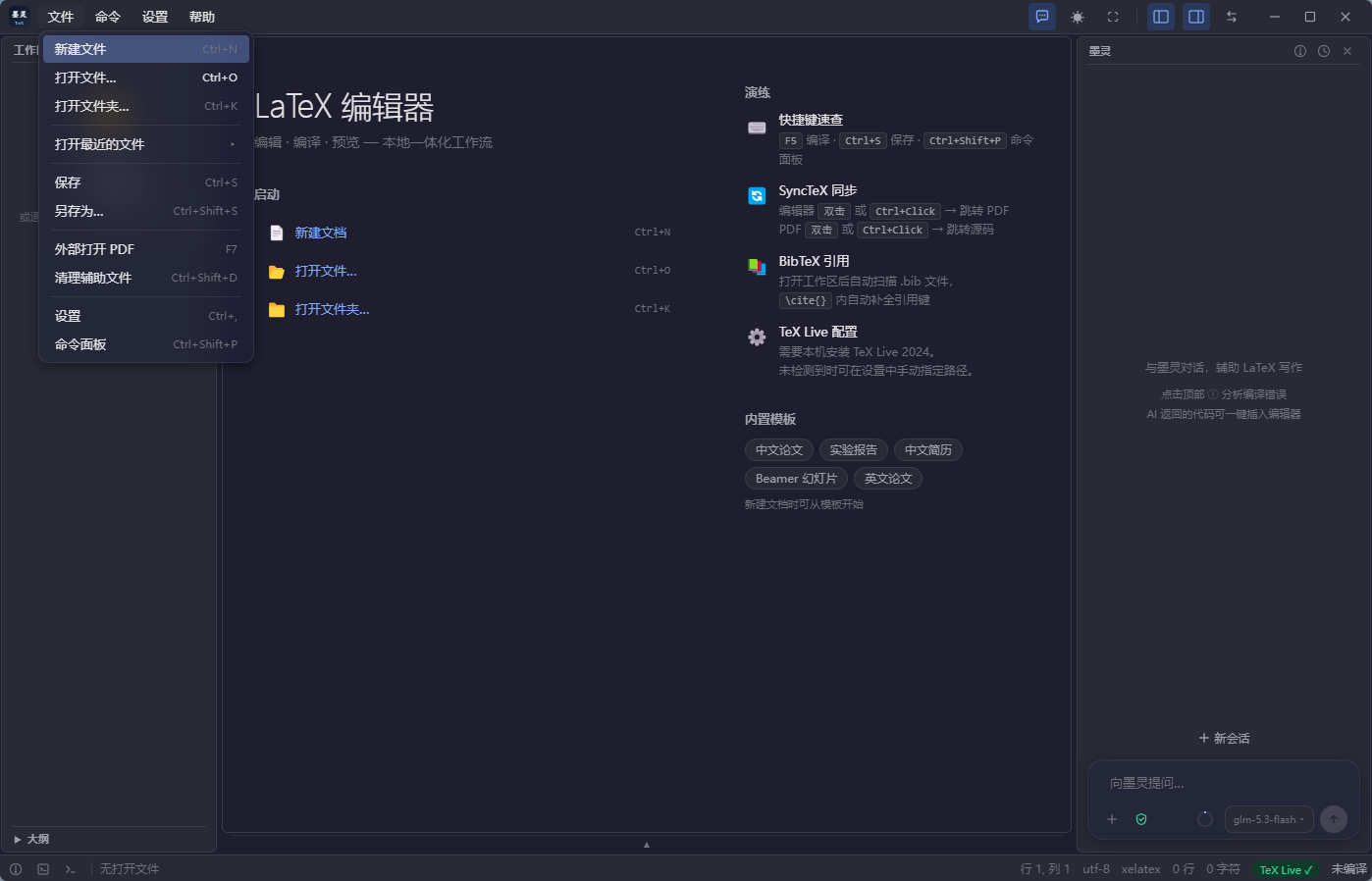The width and height of the screenshot is (1372, 881).
Task: Click the 打开文件夹... folder icon
Action: pos(277,310)
